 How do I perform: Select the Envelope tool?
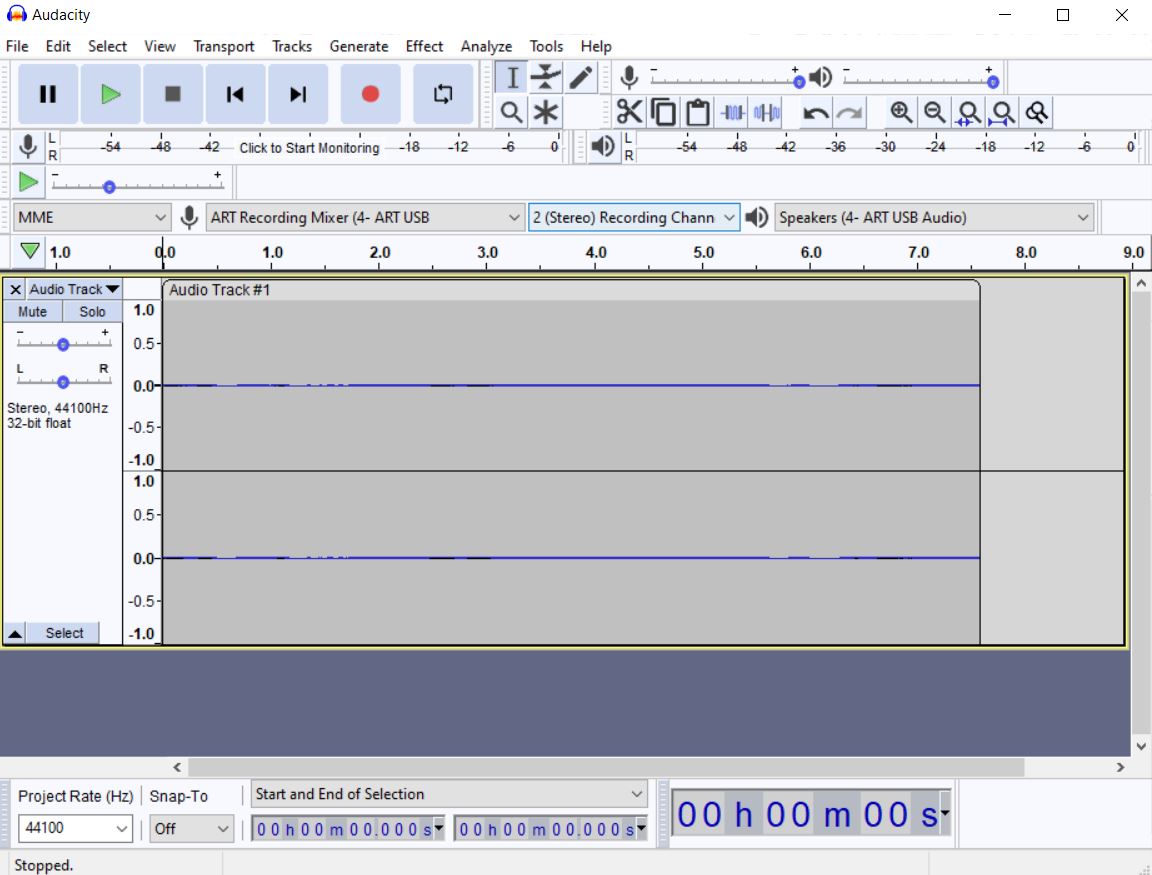(x=546, y=77)
